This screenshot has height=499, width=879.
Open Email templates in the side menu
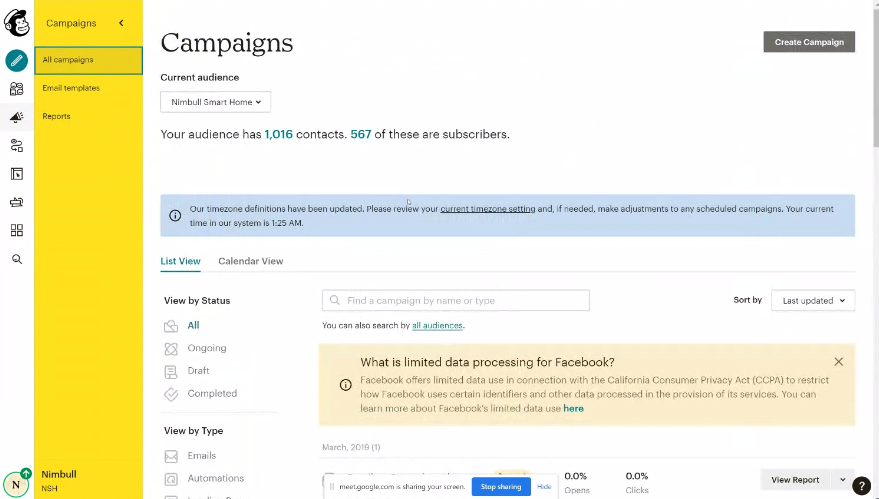coord(71,88)
